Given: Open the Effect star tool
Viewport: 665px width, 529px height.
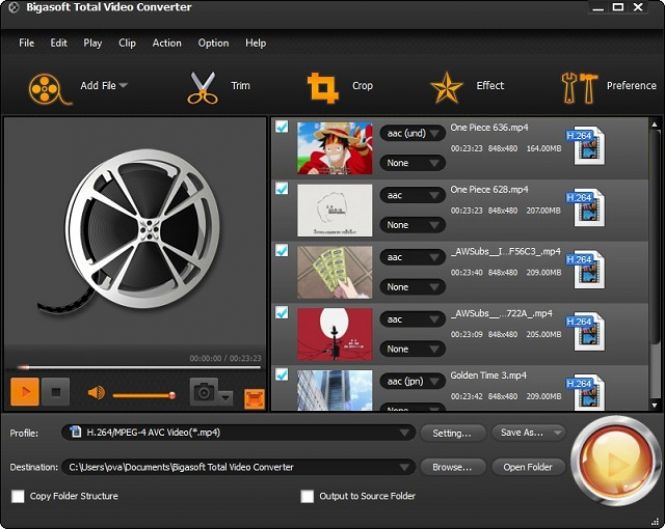Looking at the screenshot, I should tap(446, 88).
